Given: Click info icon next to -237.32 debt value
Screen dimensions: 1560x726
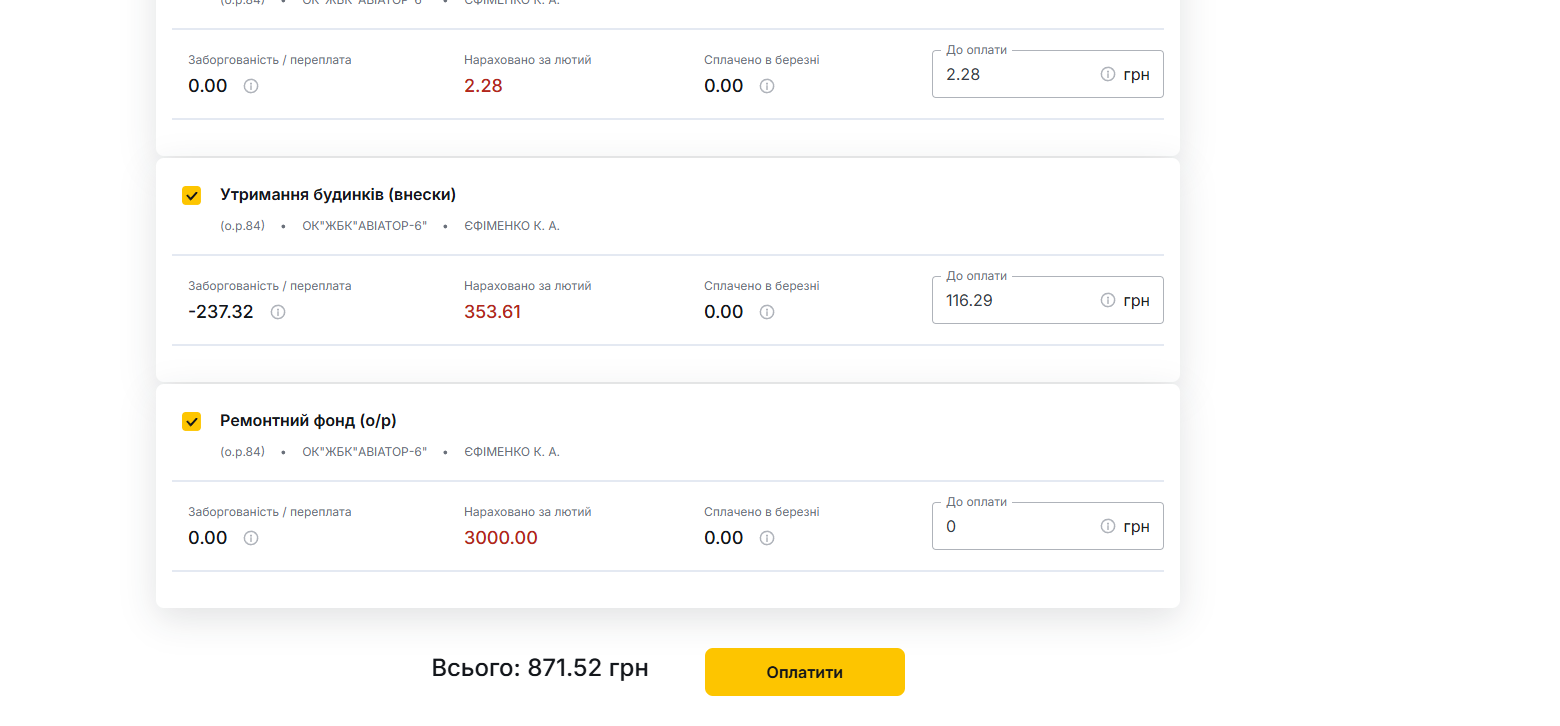Looking at the screenshot, I should pyautogui.click(x=278, y=312).
